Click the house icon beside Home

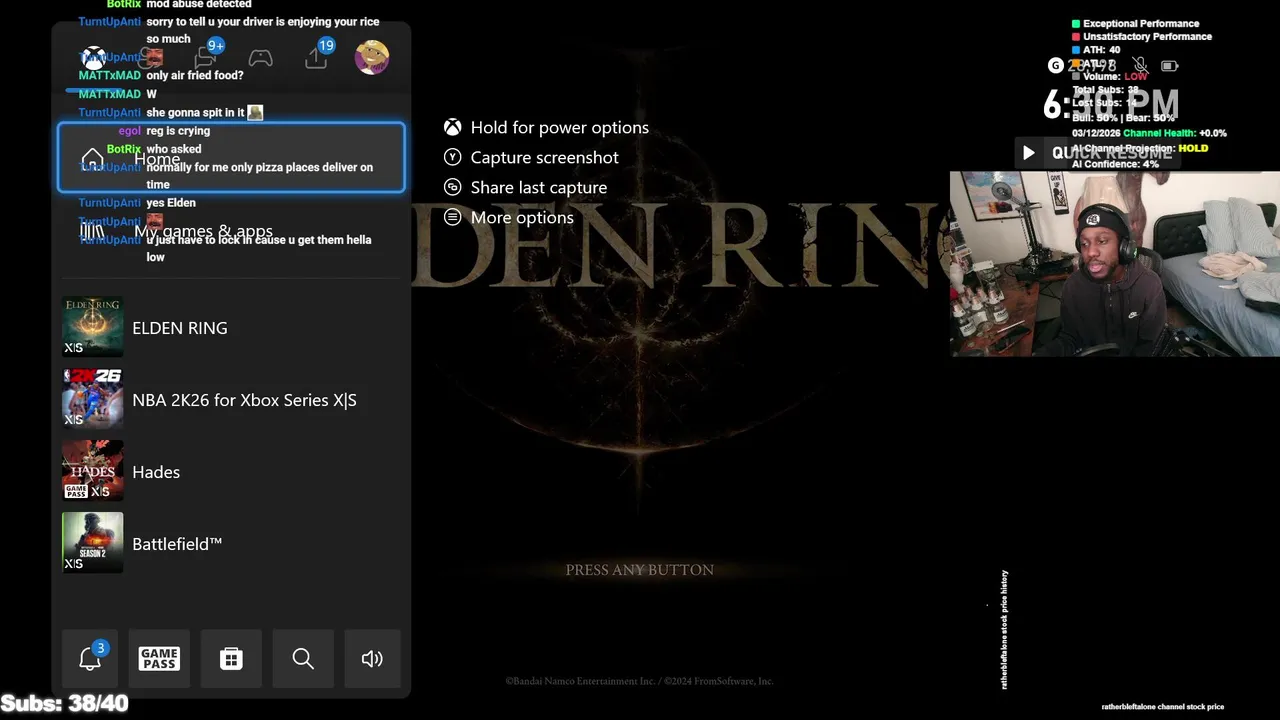point(92,159)
